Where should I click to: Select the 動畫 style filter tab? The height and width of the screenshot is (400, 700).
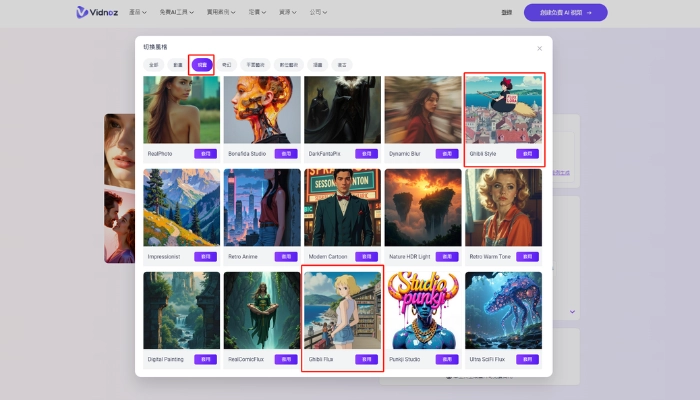click(178, 65)
